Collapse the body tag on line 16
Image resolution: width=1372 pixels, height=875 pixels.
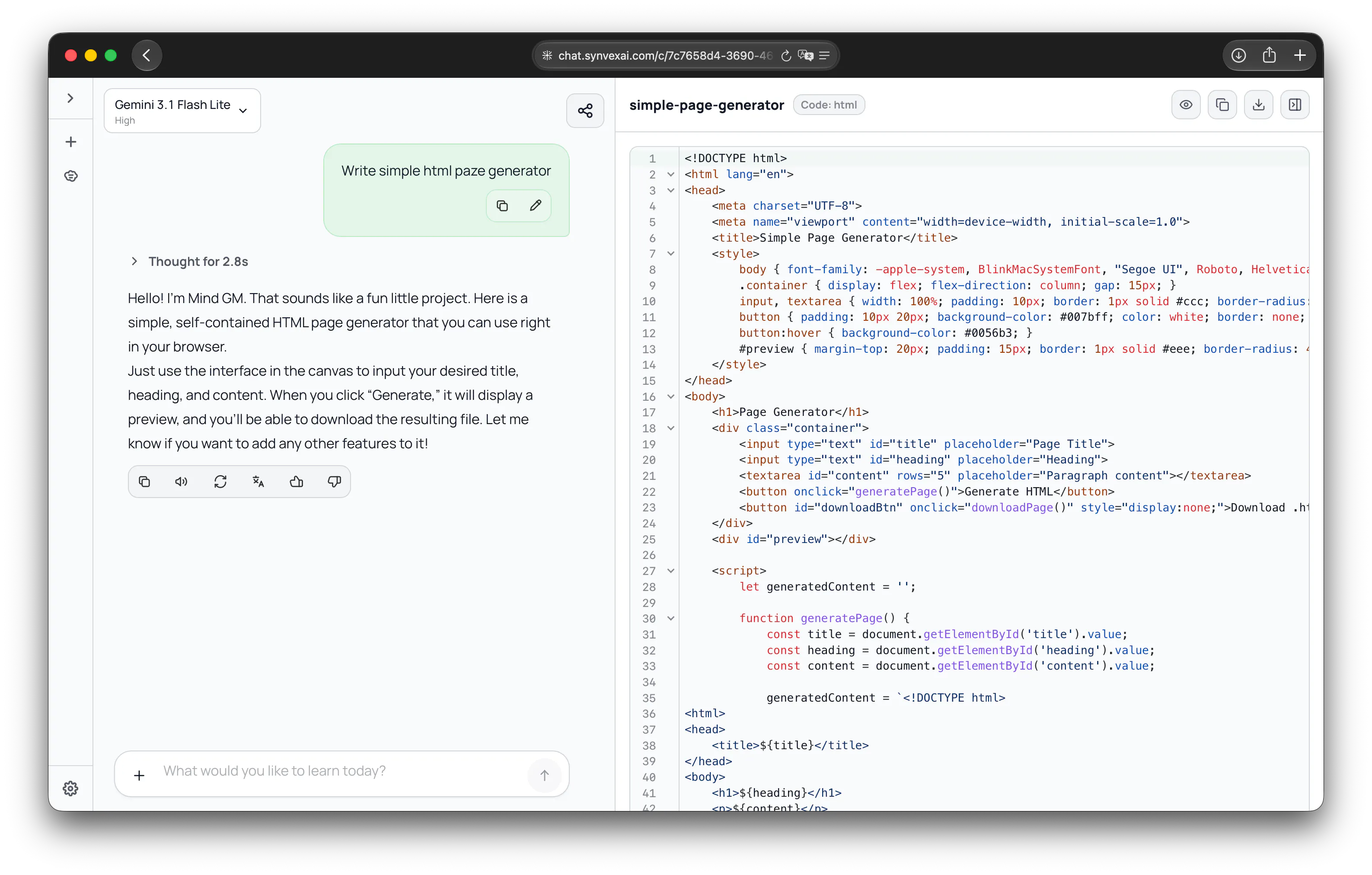671,396
